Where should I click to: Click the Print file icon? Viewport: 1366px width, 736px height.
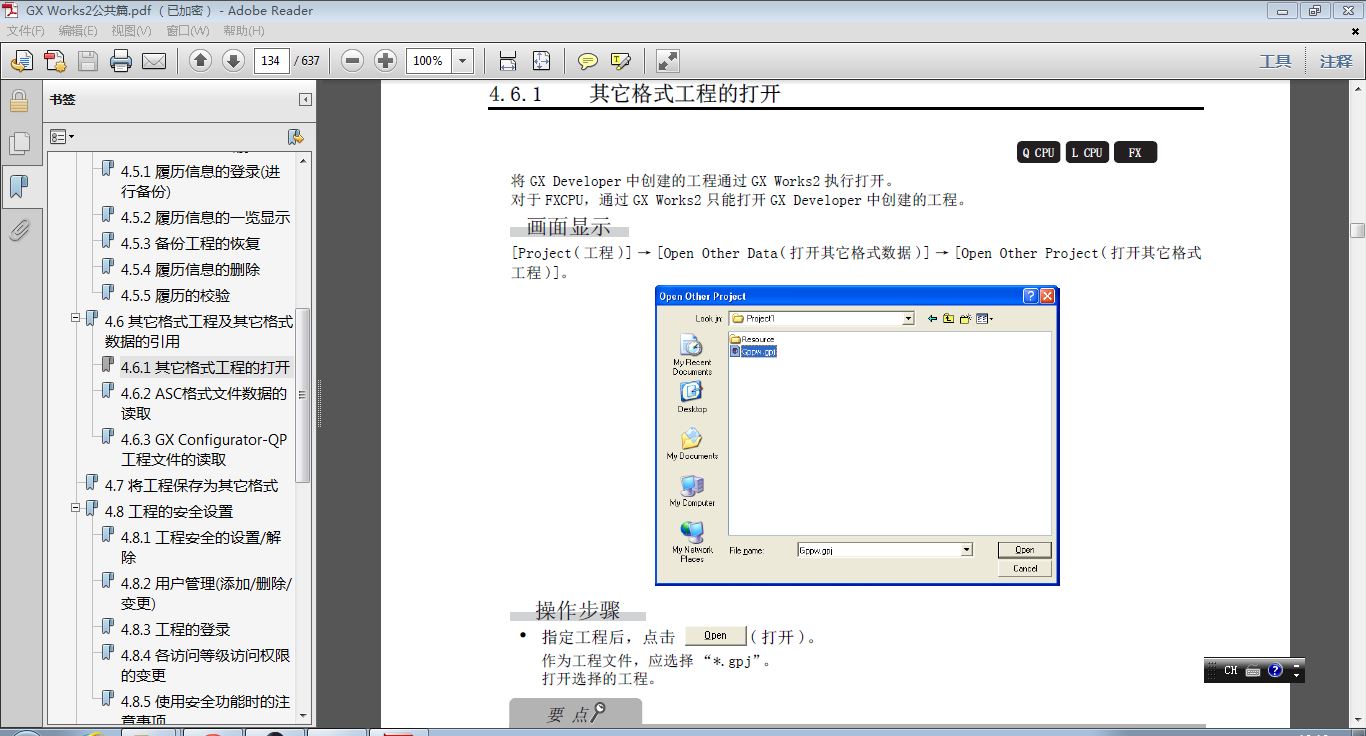tap(121, 61)
